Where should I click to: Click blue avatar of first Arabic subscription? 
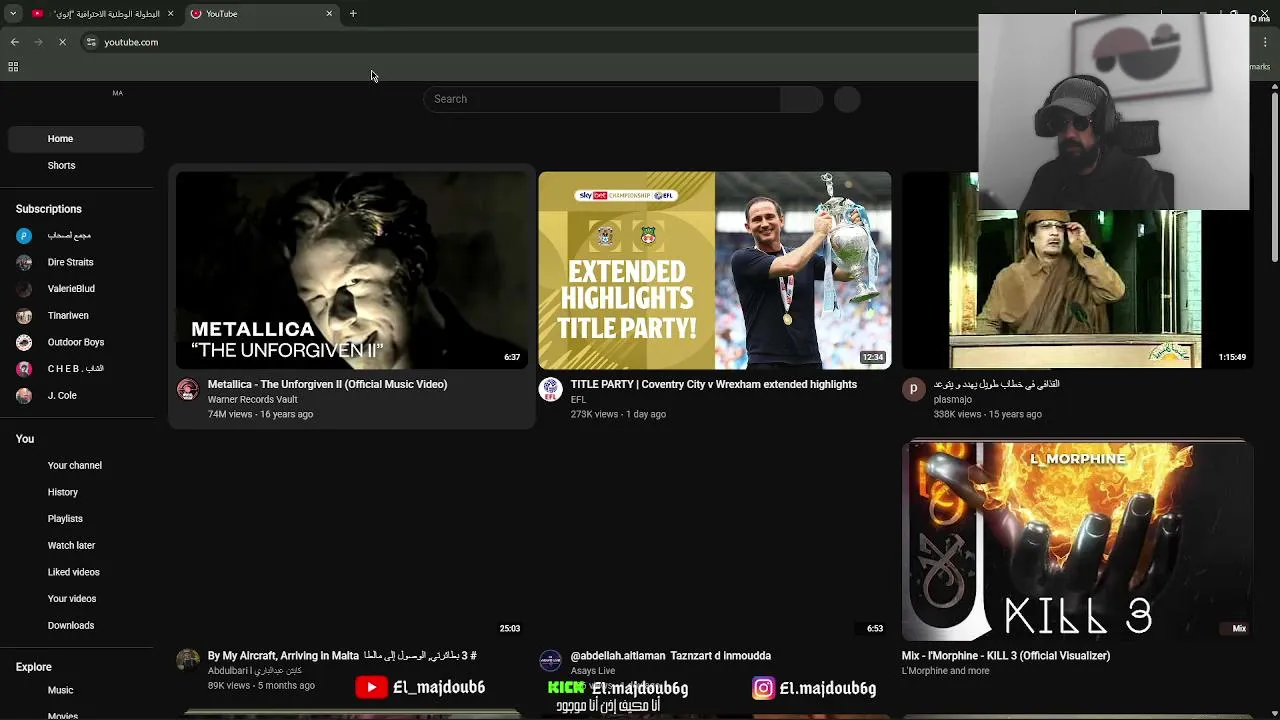25,236
